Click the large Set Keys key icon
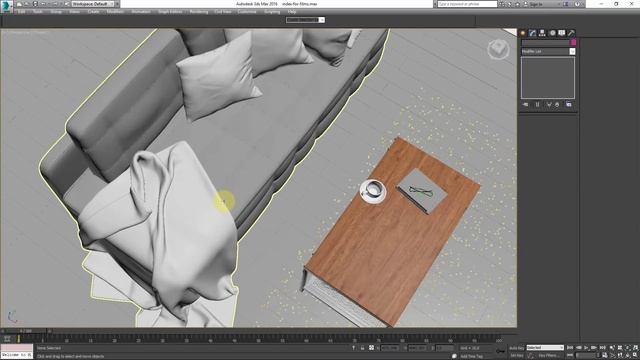The width and height of the screenshot is (640, 360). (501, 351)
